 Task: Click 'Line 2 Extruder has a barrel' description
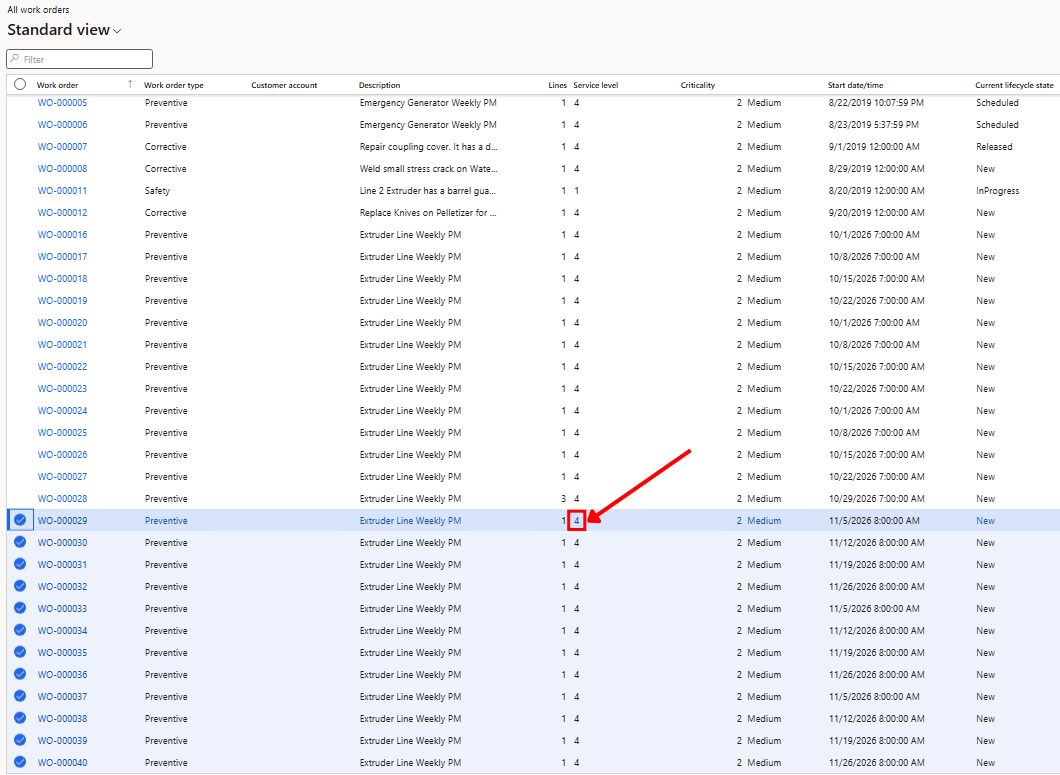(x=428, y=191)
